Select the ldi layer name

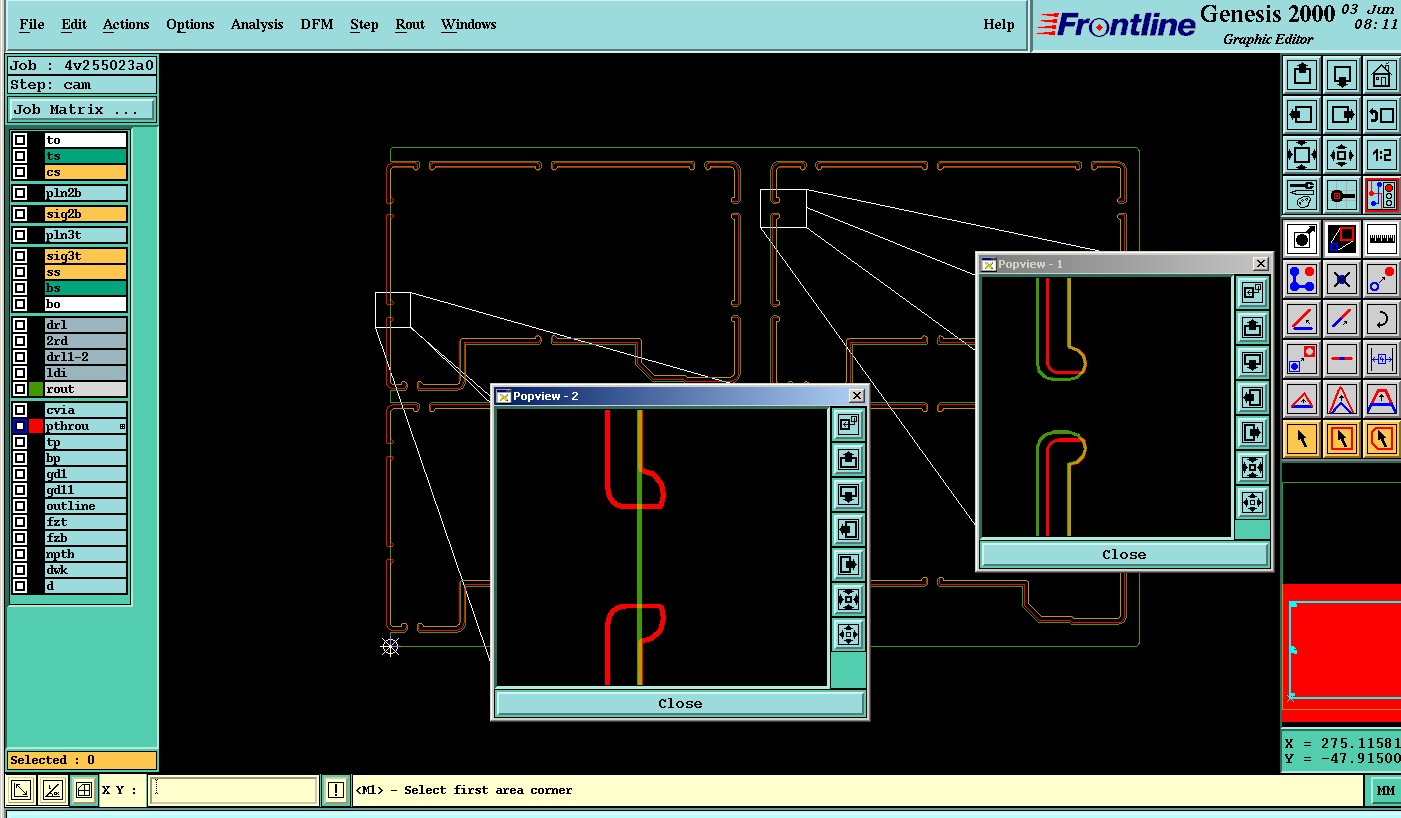tap(86, 373)
